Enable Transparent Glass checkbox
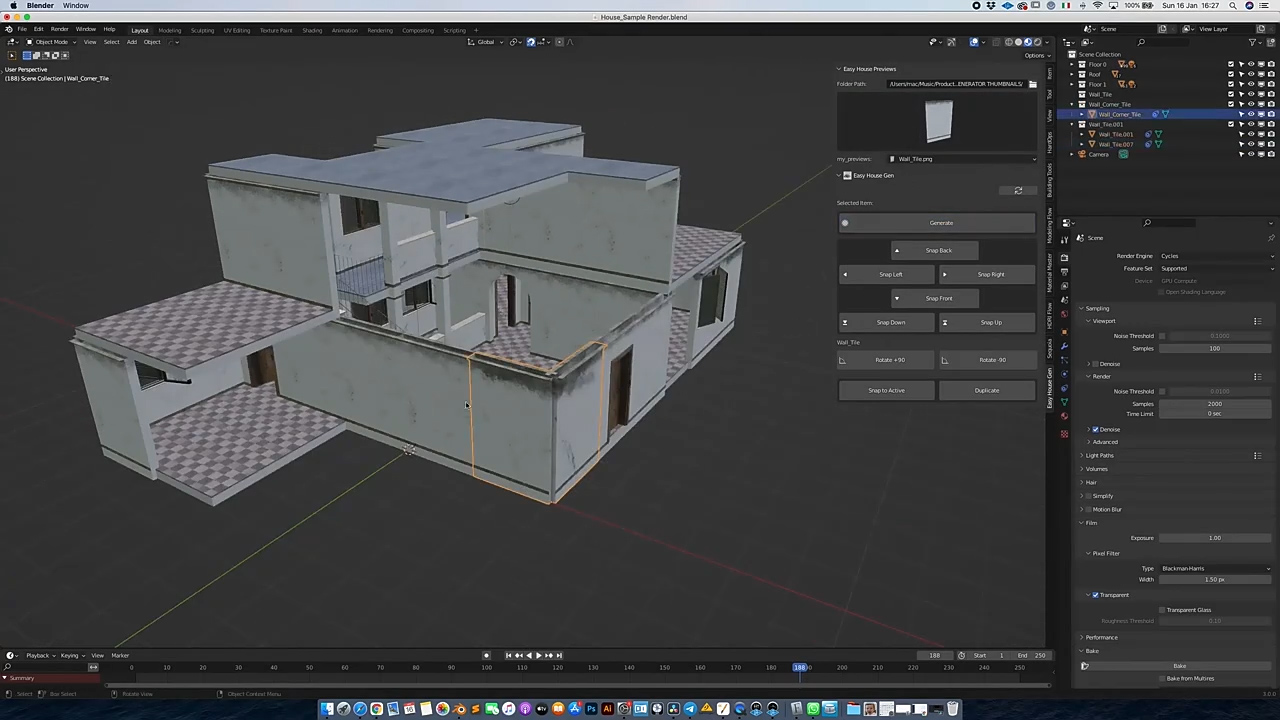Viewport: 1280px width, 720px height. pos(1162,610)
